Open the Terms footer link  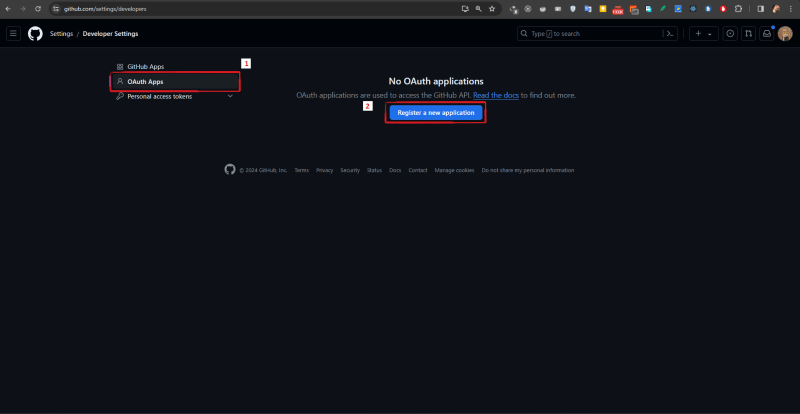302,170
